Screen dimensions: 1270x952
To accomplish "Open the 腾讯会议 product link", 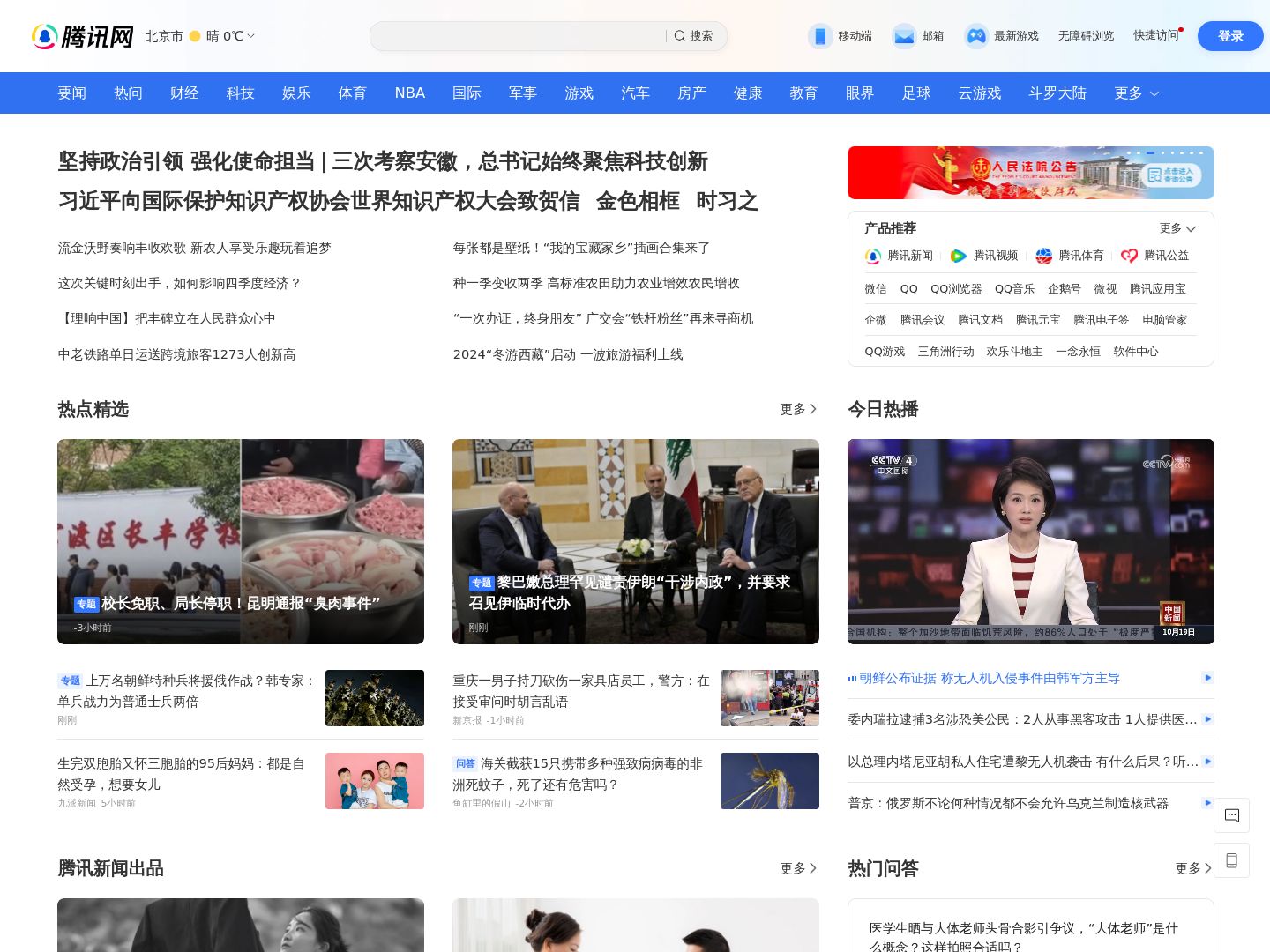I will 922,320.
